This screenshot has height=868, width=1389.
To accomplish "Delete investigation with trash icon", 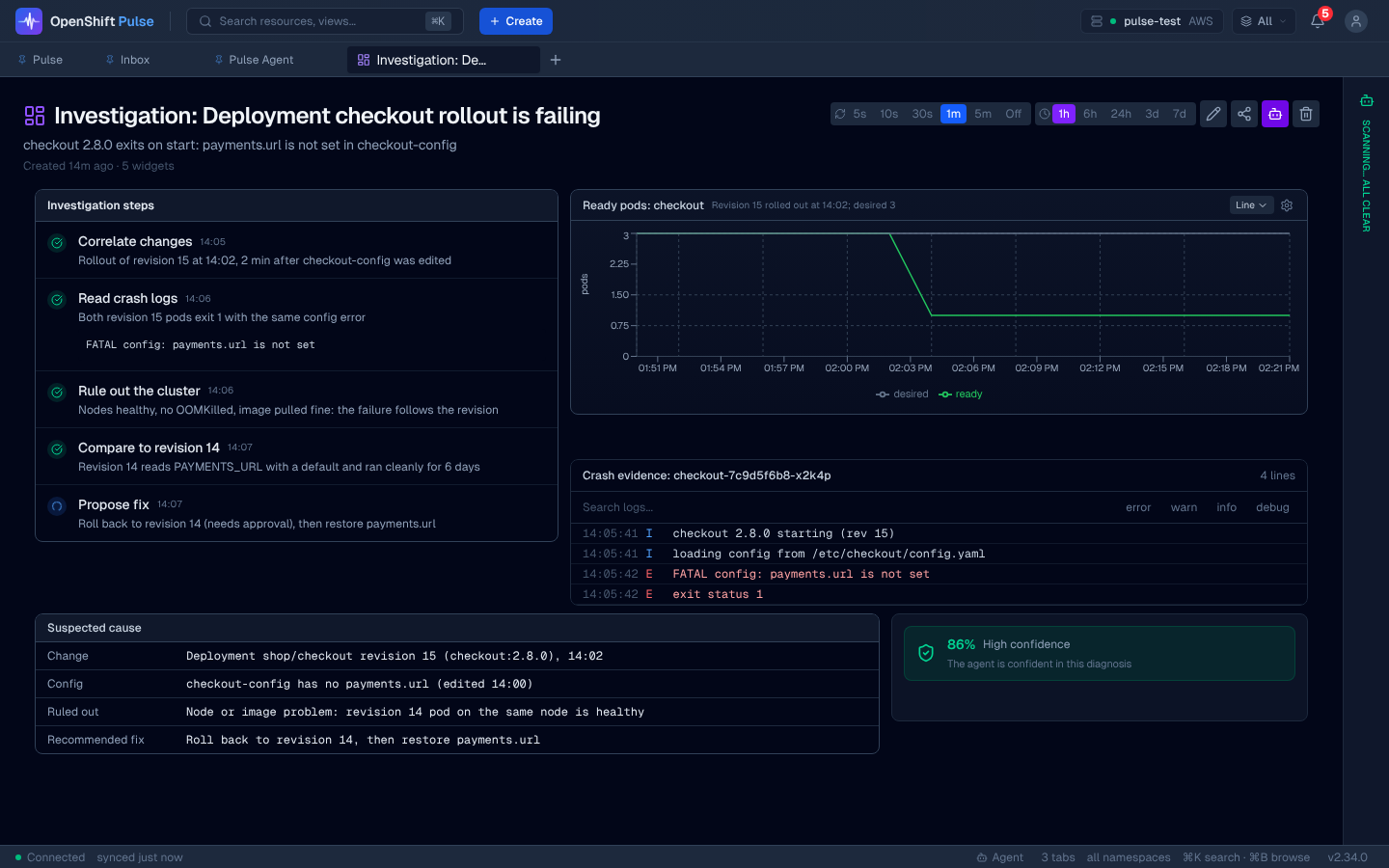I will point(1306,114).
